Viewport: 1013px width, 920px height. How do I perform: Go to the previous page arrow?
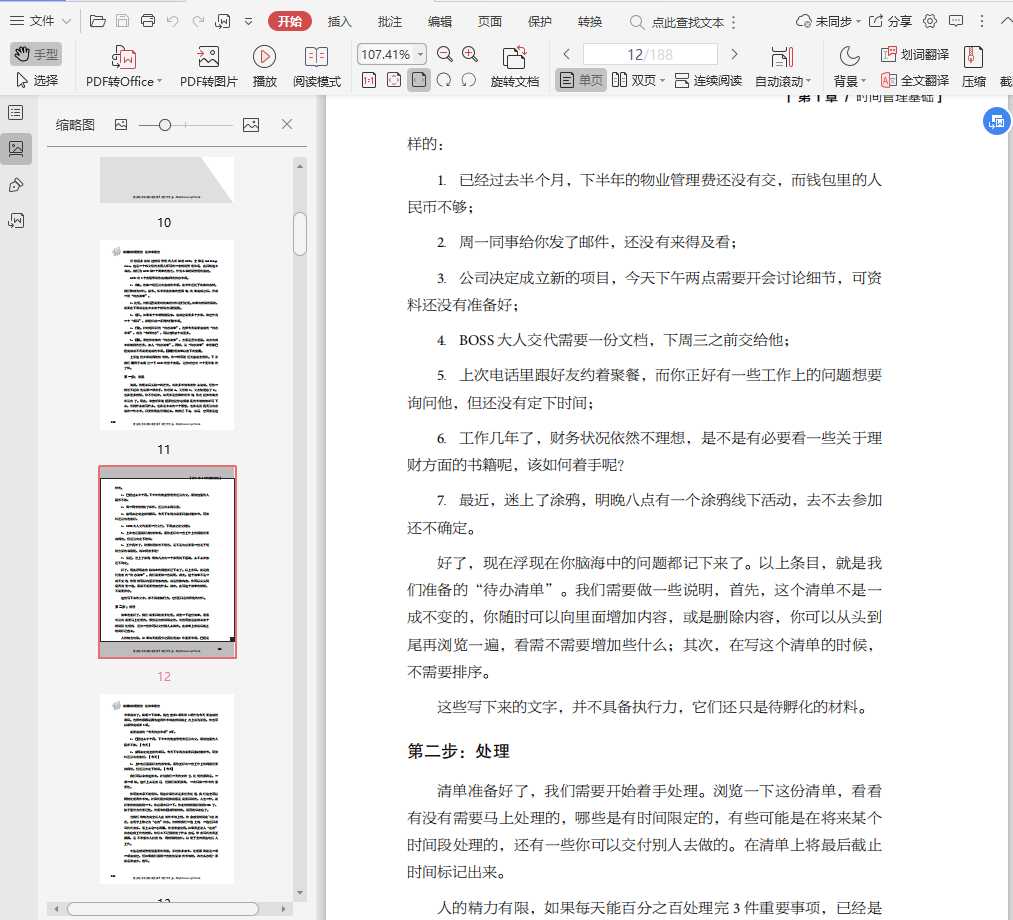pos(567,54)
